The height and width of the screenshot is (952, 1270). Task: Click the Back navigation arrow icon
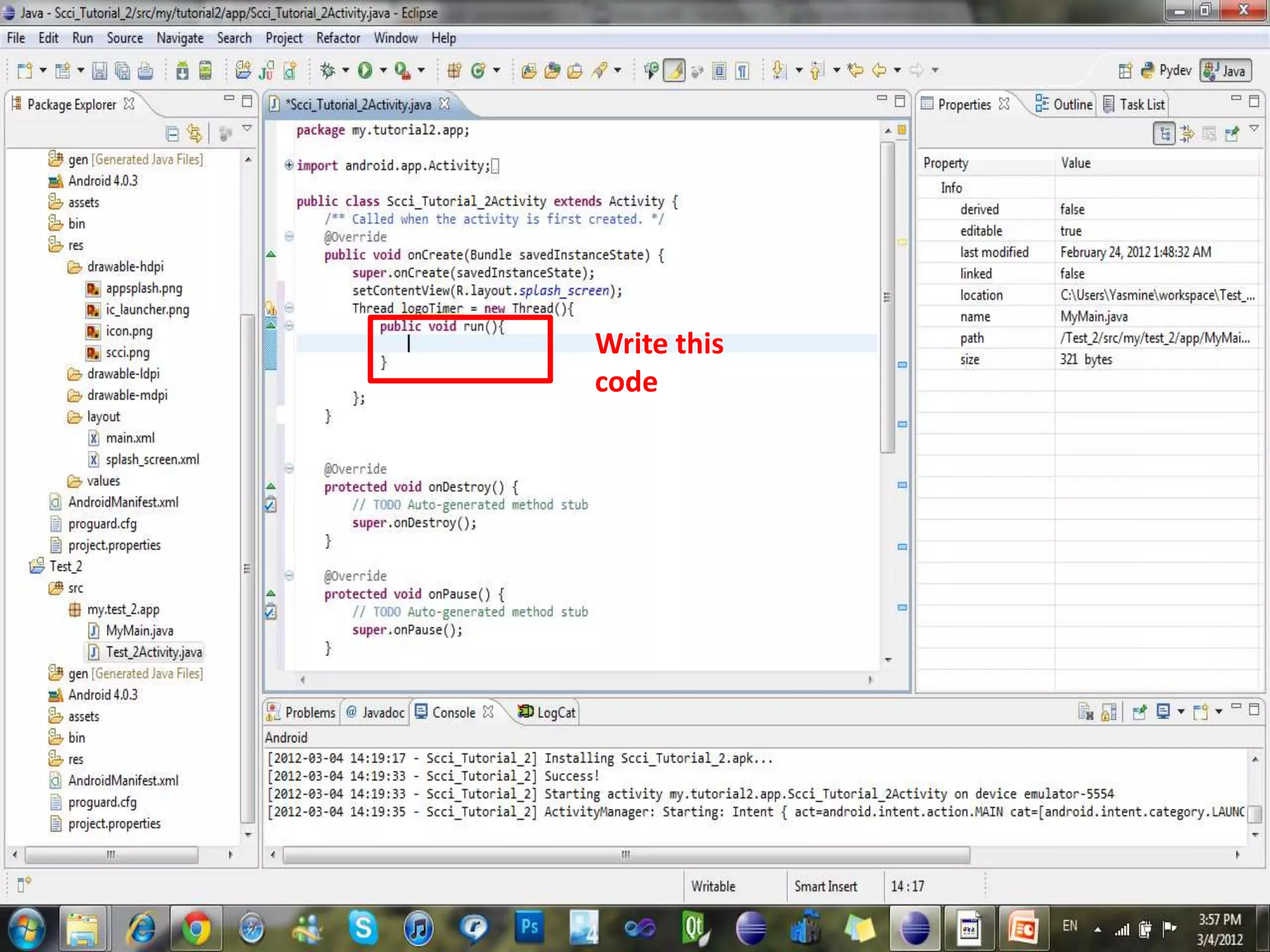point(879,71)
